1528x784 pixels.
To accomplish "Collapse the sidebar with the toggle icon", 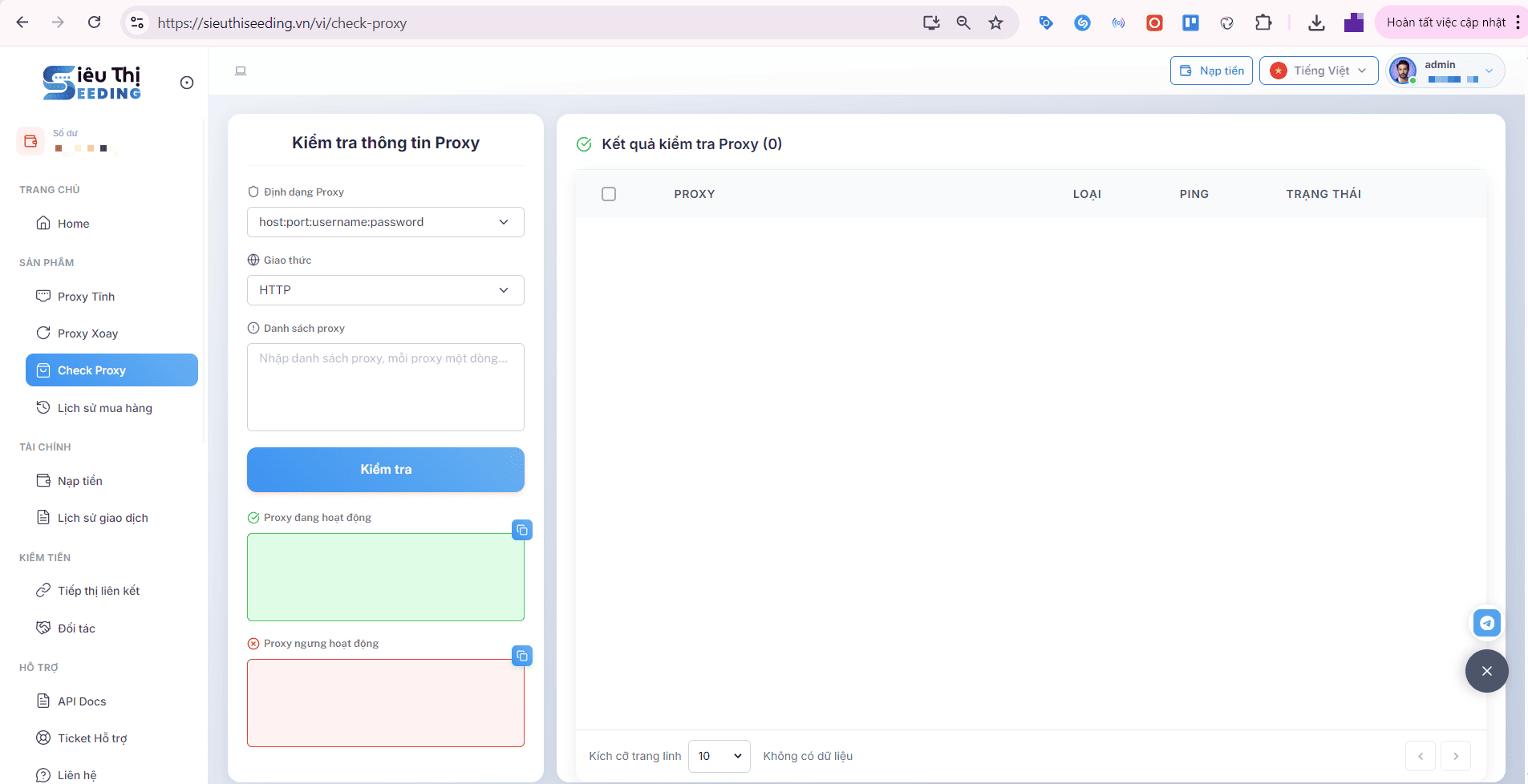I will 187,82.
